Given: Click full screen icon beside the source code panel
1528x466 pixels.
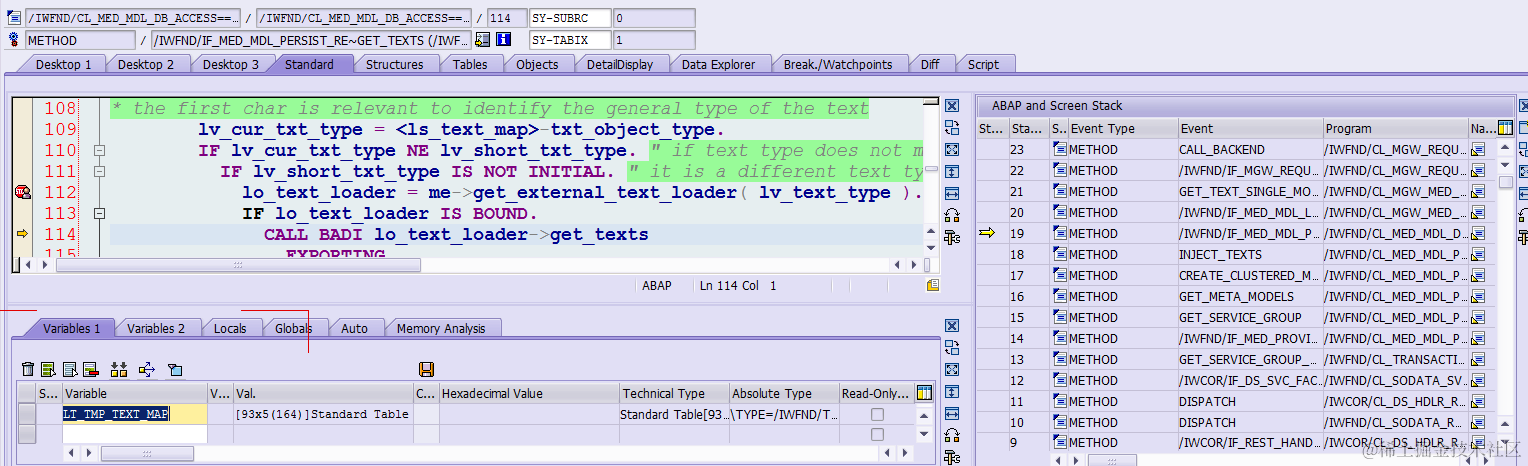Looking at the screenshot, I should pyautogui.click(x=952, y=150).
